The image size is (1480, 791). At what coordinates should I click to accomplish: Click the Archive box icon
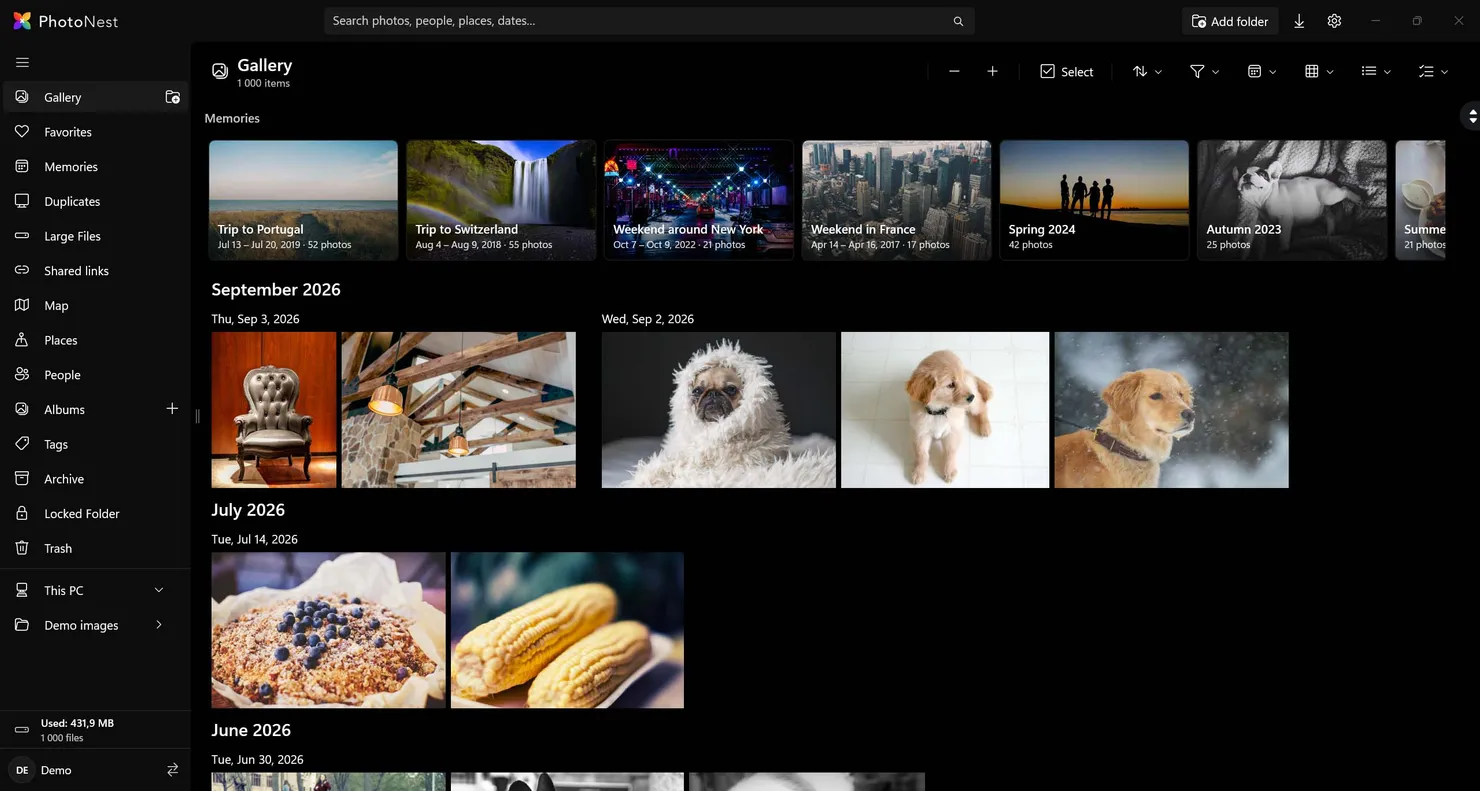click(22, 479)
